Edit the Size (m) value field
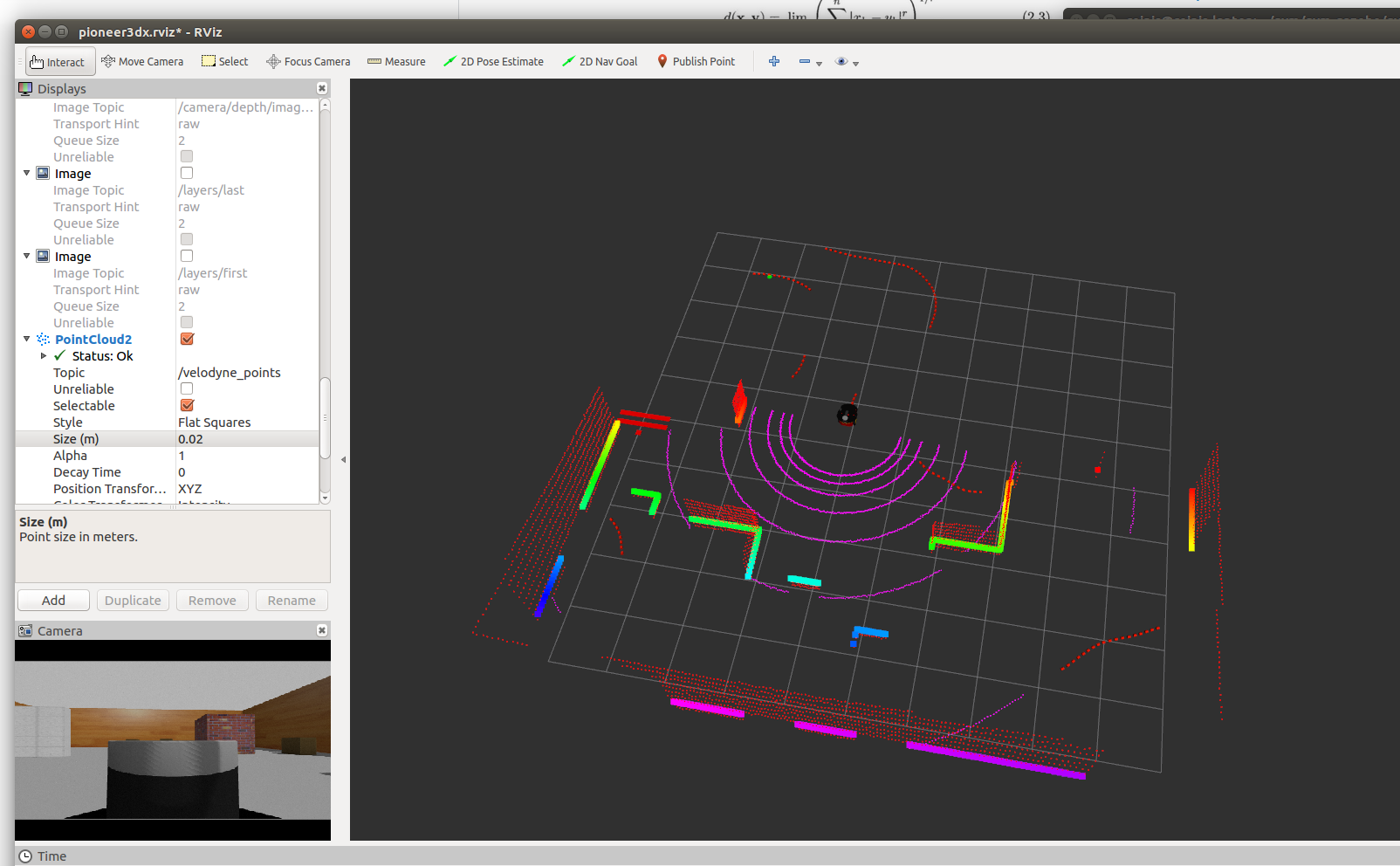 point(246,439)
